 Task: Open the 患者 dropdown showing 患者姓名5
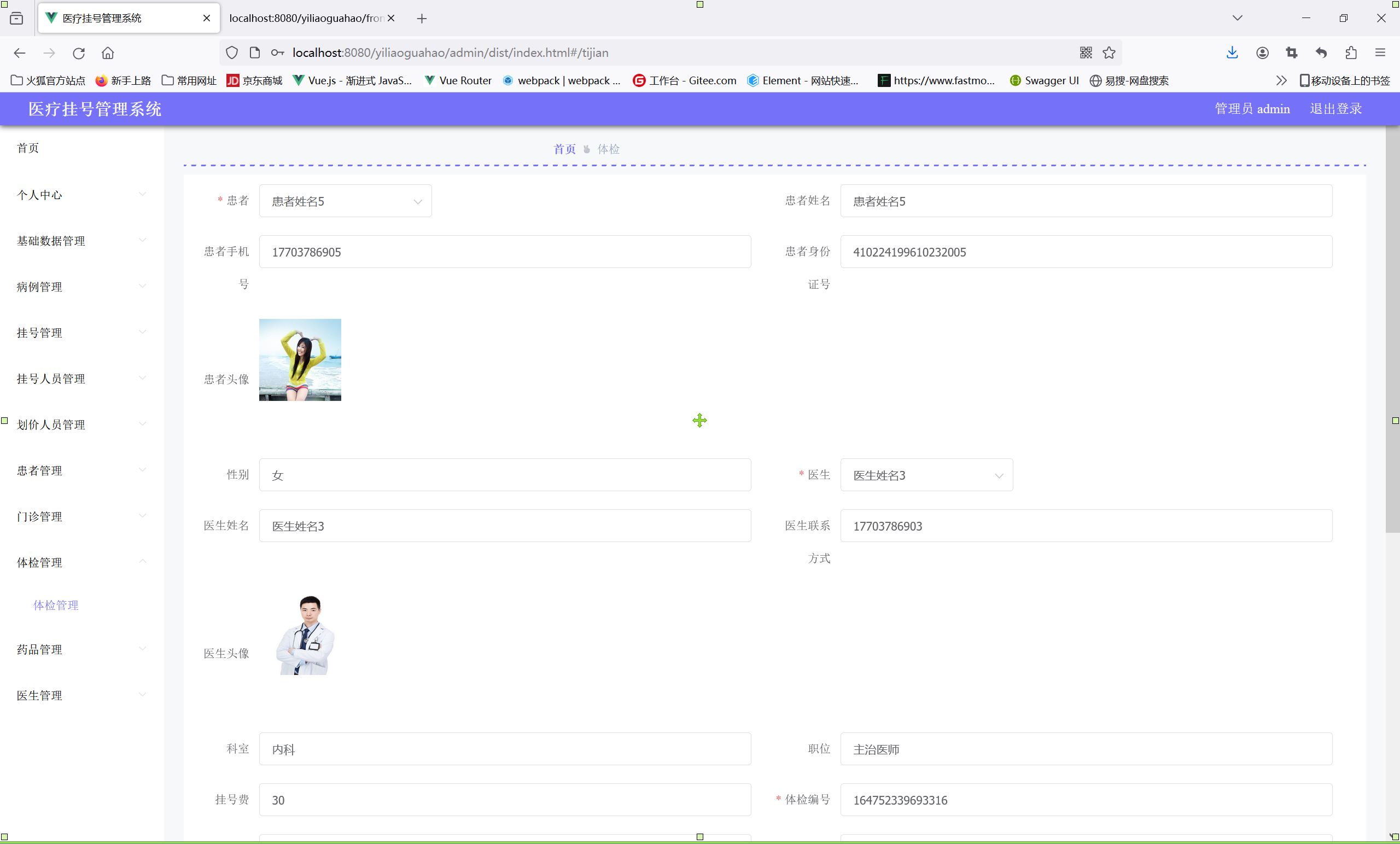point(345,201)
